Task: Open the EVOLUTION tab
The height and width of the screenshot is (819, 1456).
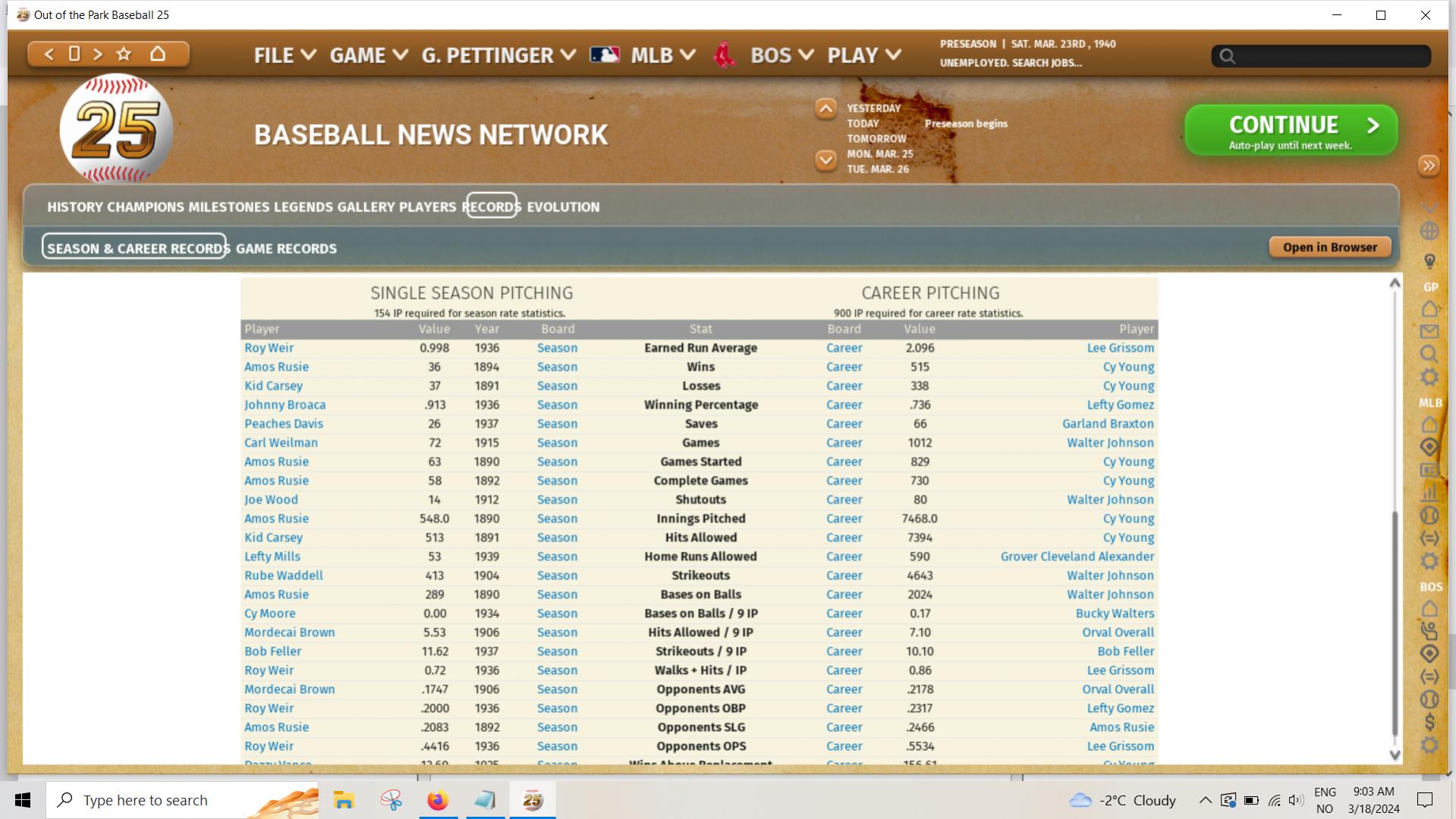Action: point(563,206)
